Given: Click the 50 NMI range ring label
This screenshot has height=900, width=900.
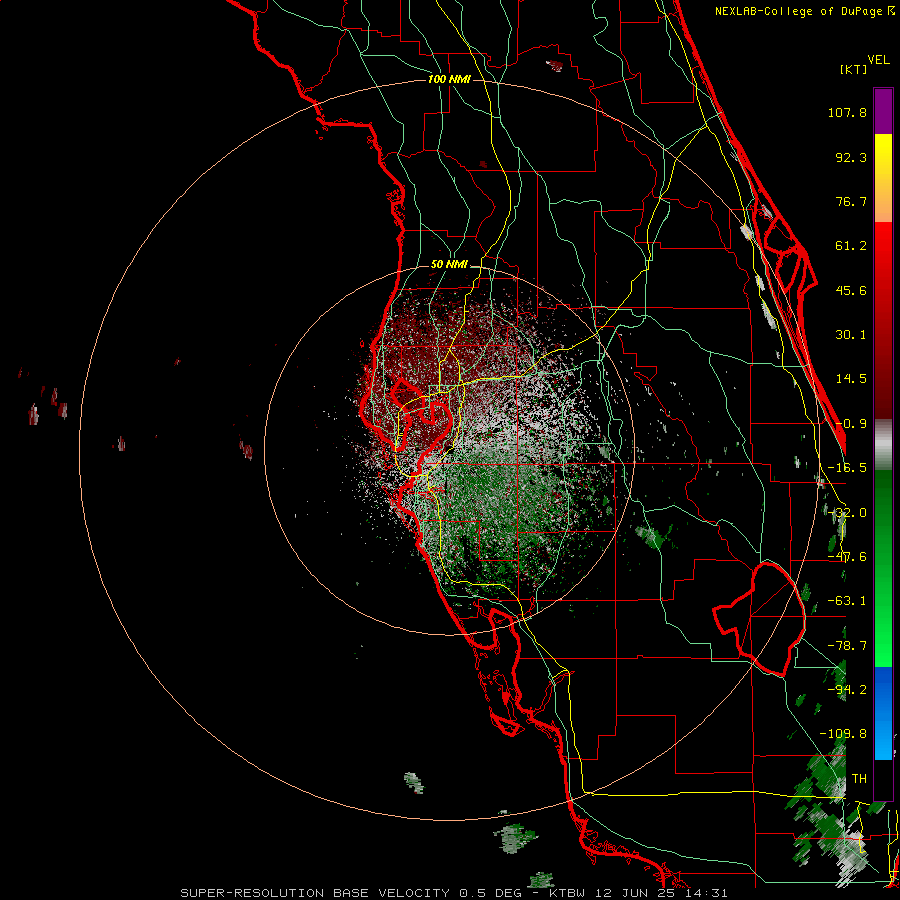Looking at the screenshot, I should pos(449,265).
